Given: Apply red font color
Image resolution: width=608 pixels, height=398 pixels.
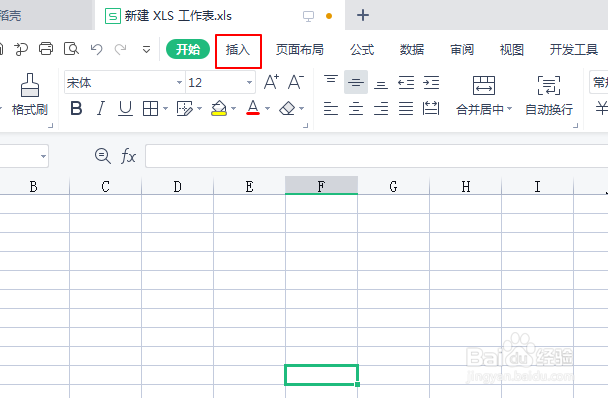Looking at the screenshot, I should click(x=253, y=108).
